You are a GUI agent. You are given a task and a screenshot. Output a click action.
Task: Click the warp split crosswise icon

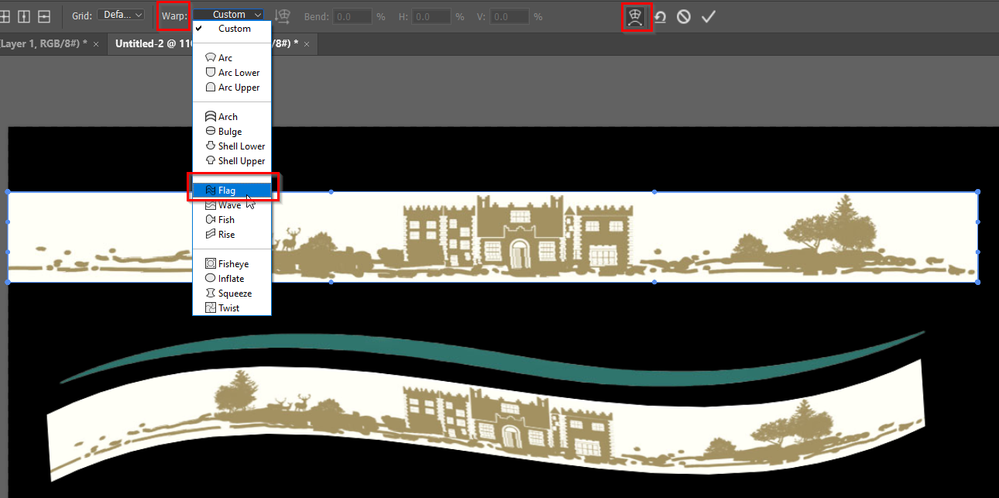pos(3,17)
